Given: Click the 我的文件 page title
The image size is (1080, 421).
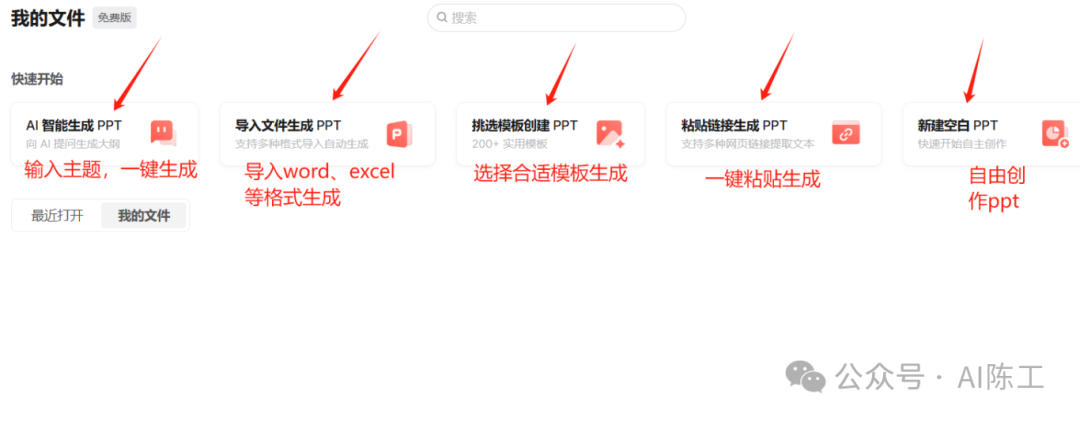Looking at the screenshot, I should click(x=48, y=19).
